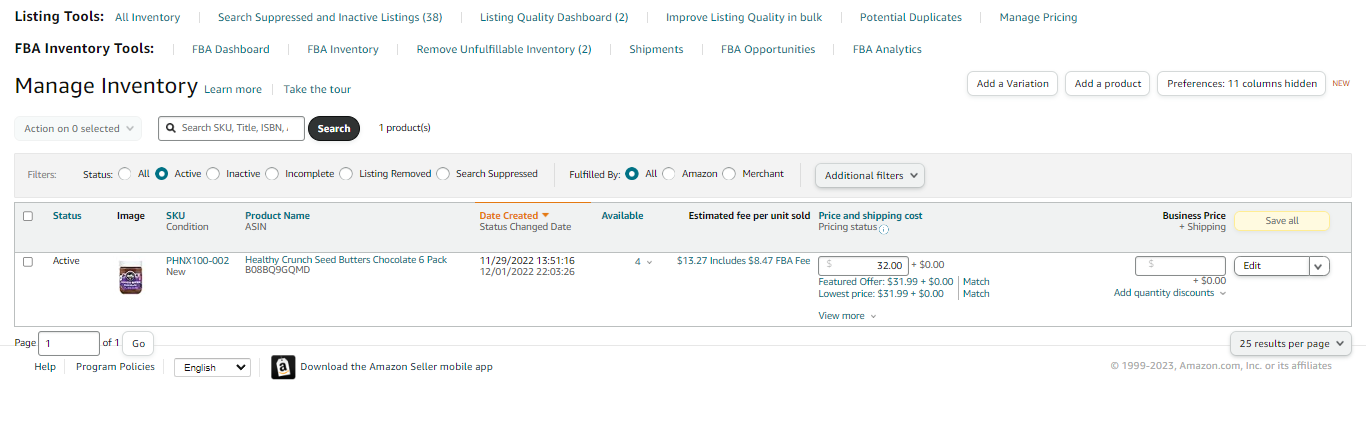The image size is (1366, 426).
Task: Click the Amazon Seller mobile app icon
Action: (x=283, y=367)
